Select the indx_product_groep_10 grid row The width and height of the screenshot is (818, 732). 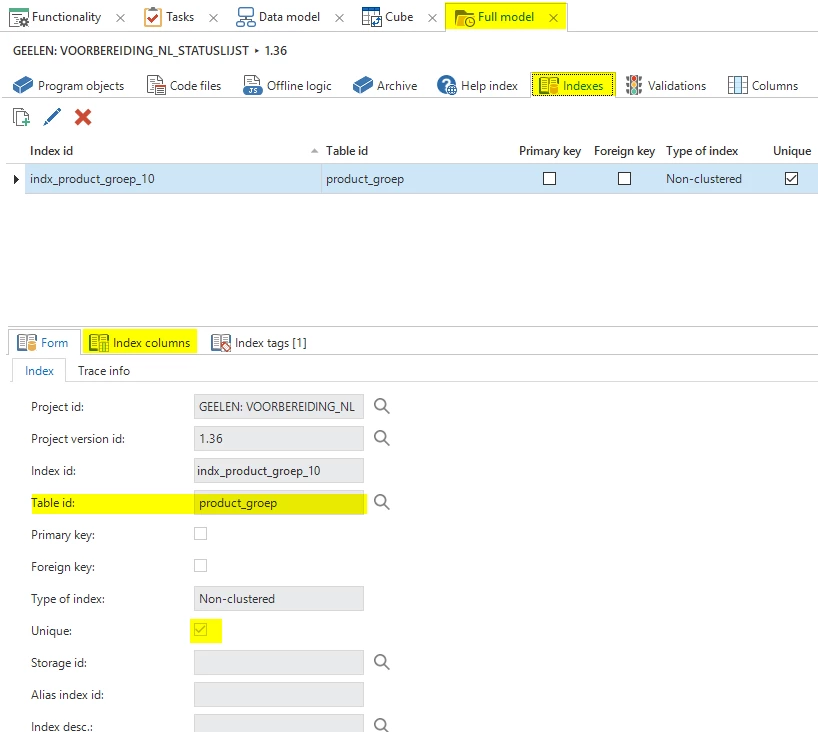(x=422, y=179)
